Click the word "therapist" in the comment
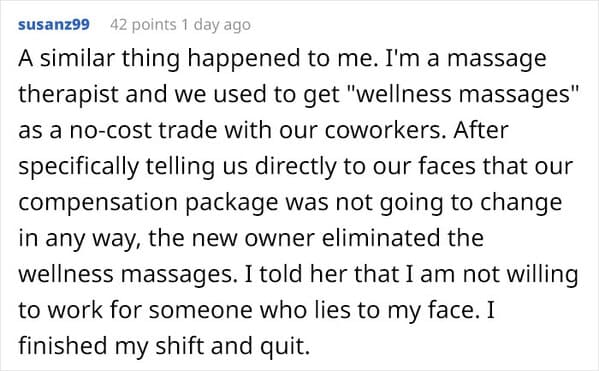The height and width of the screenshot is (371, 599). point(69,95)
